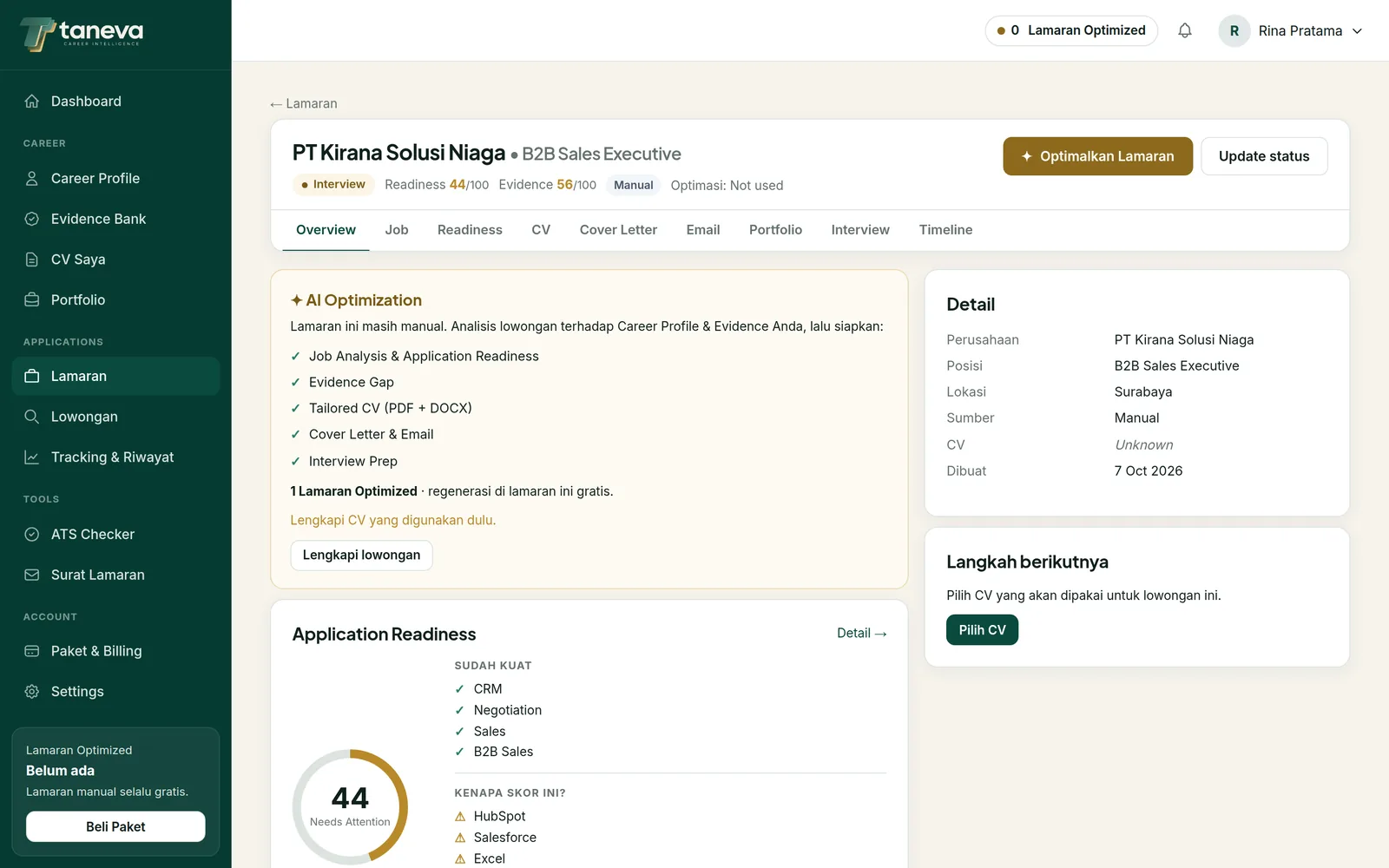
Task: Click the Lowongan search icon
Action: click(32, 417)
